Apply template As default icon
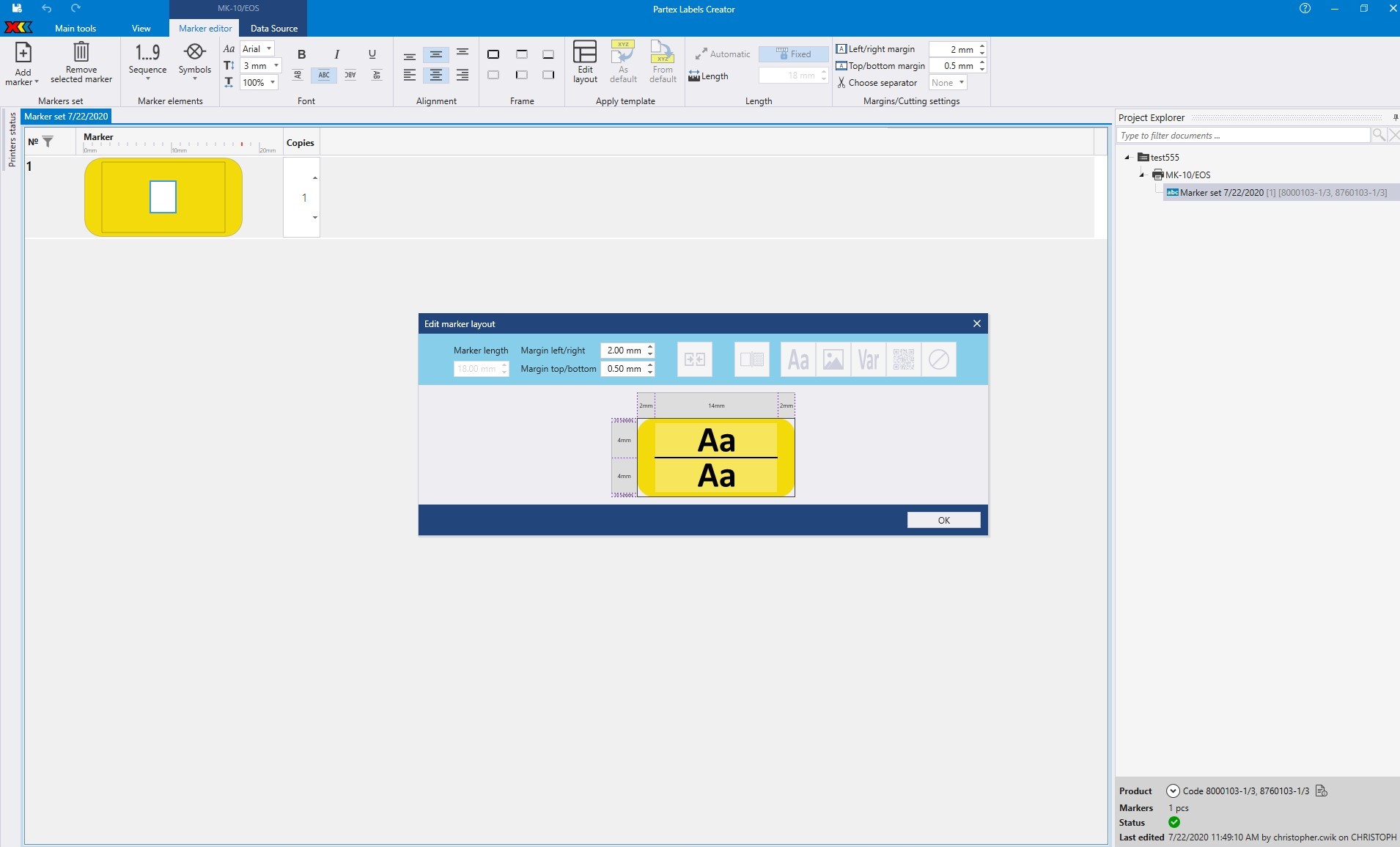This screenshot has width=1400, height=847. coord(623,52)
